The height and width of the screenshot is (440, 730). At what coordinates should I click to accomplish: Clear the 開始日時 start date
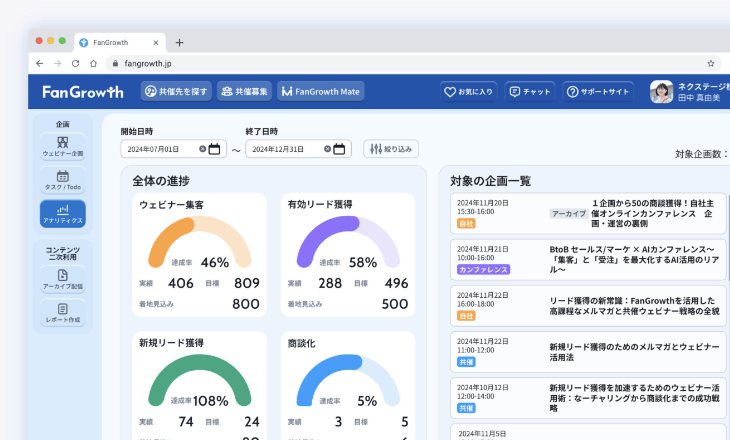pos(203,149)
